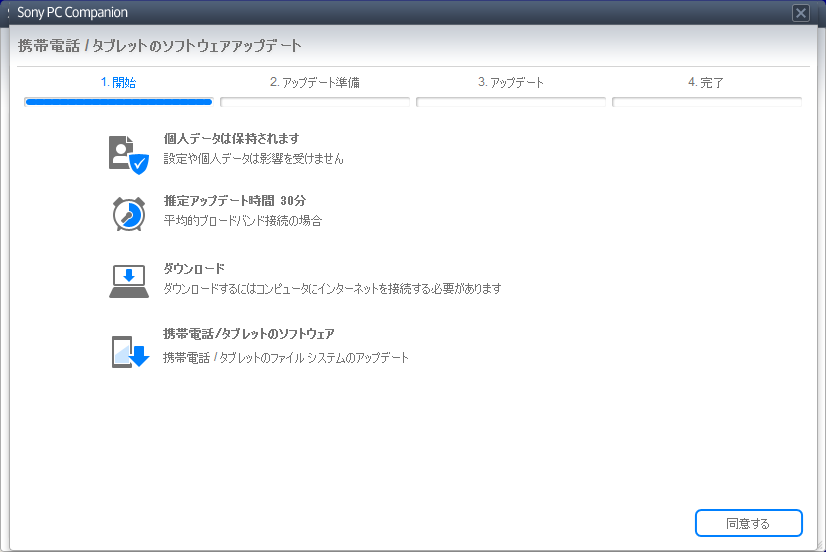Click the text 平均的ブロードバンド接続の場合
The image size is (826, 552).
point(243,221)
